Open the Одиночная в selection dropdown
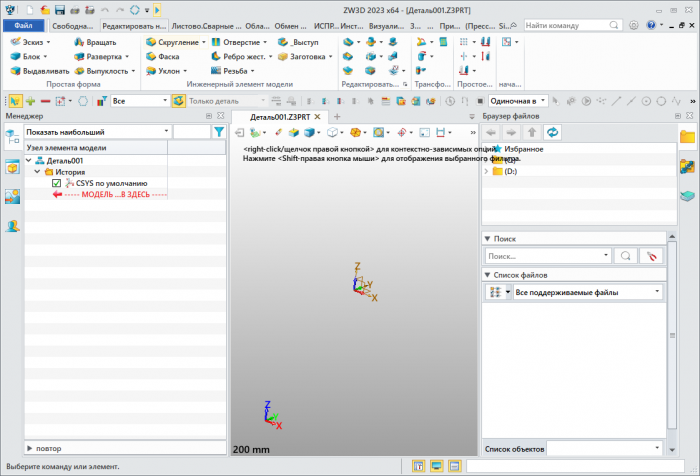The height and width of the screenshot is (476, 700). (541, 101)
